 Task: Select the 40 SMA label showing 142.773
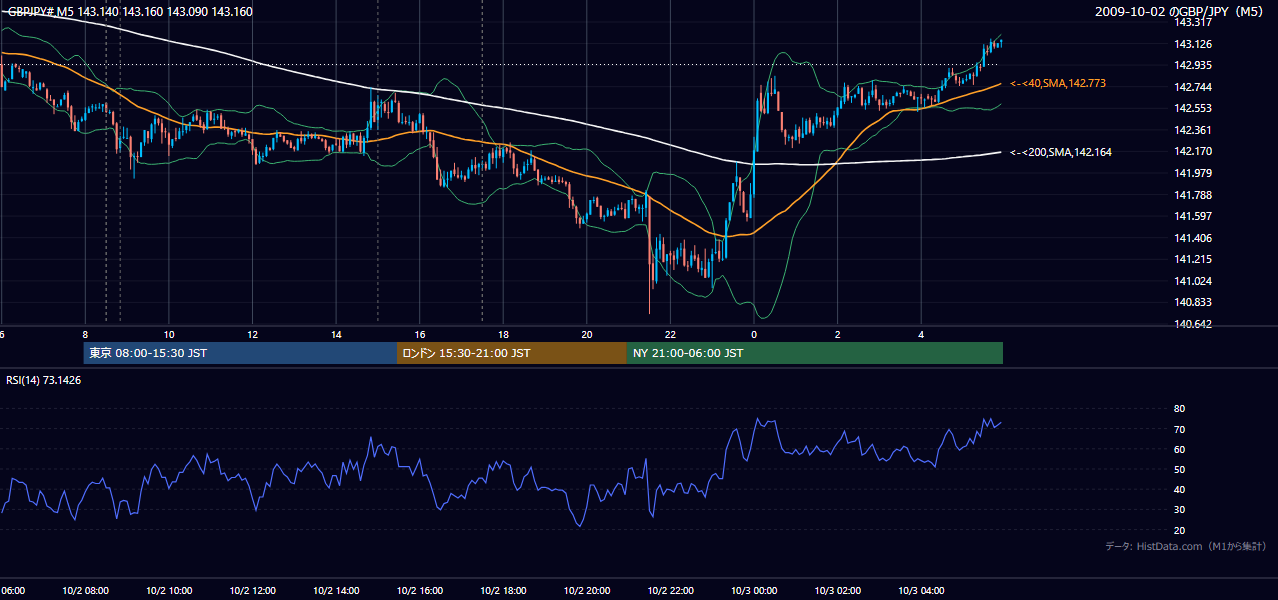pos(1058,83)
